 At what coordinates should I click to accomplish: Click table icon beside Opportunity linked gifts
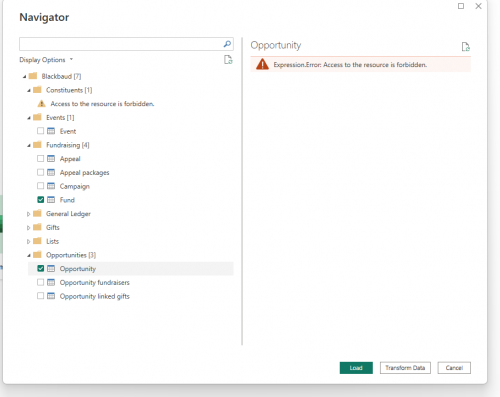point(51,296)
